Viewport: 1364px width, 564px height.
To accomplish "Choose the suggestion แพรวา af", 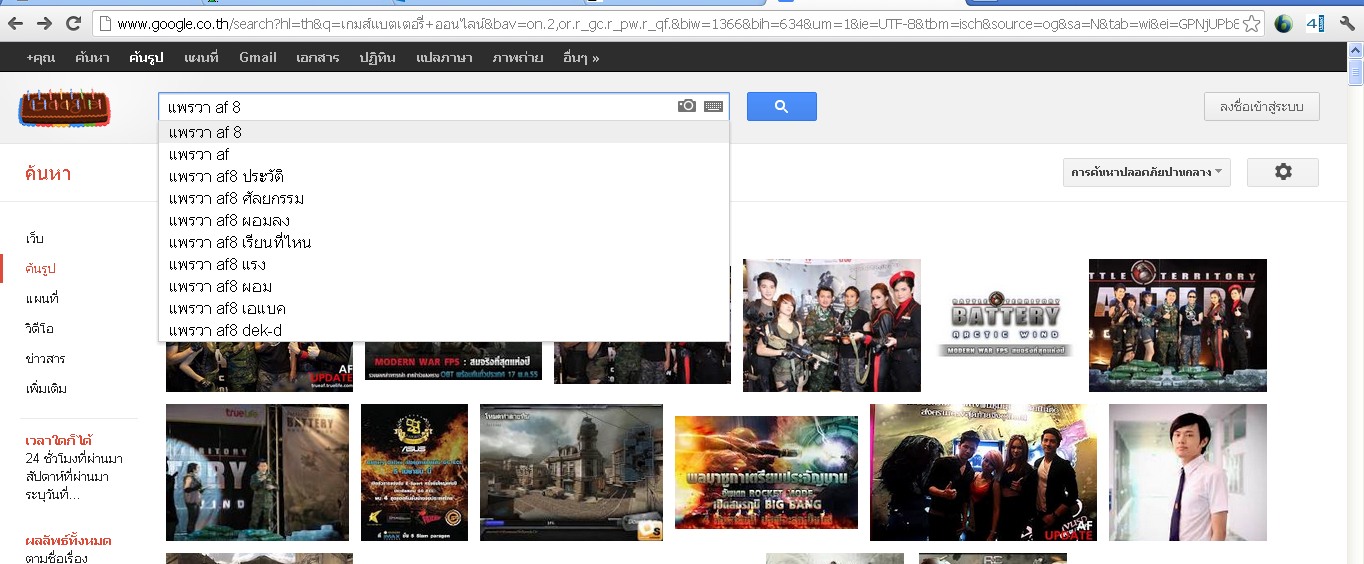I will pyautogui.click(x=444, y=154).
